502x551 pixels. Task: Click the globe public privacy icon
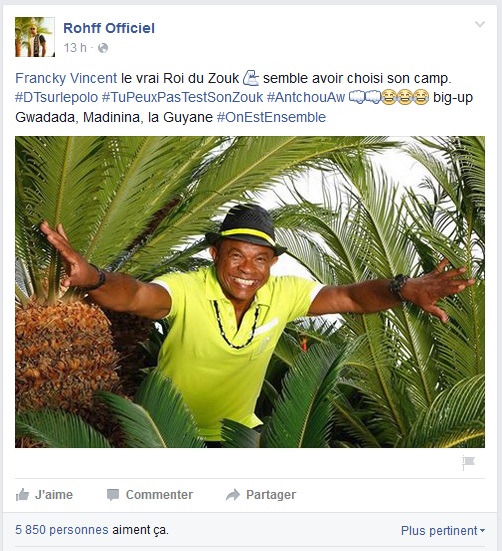point(103,48)
